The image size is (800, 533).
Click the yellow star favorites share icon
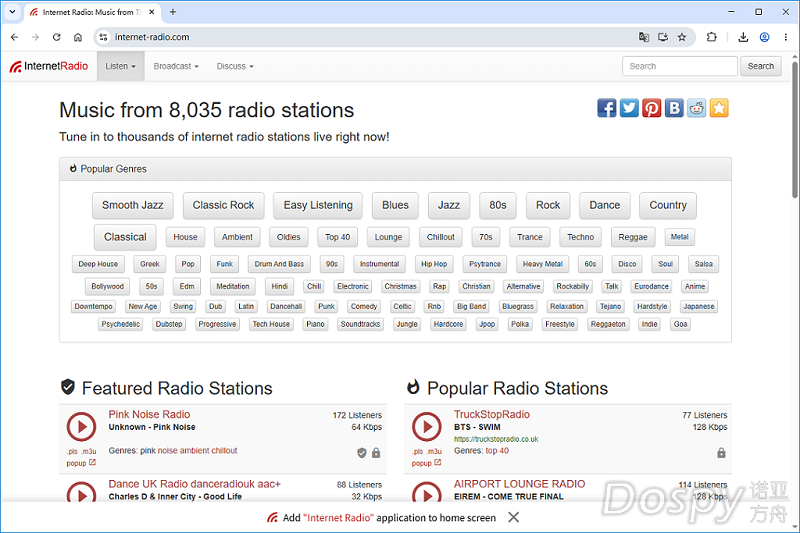click(x=719, y=108)
